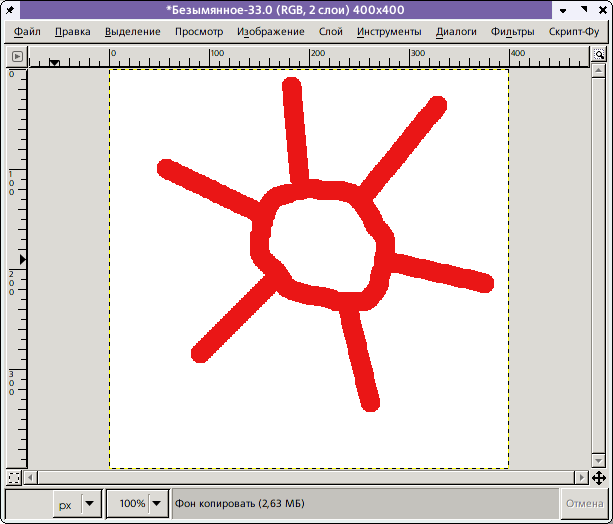
Task: Open the Выделение menu
Action: point(132,31)
